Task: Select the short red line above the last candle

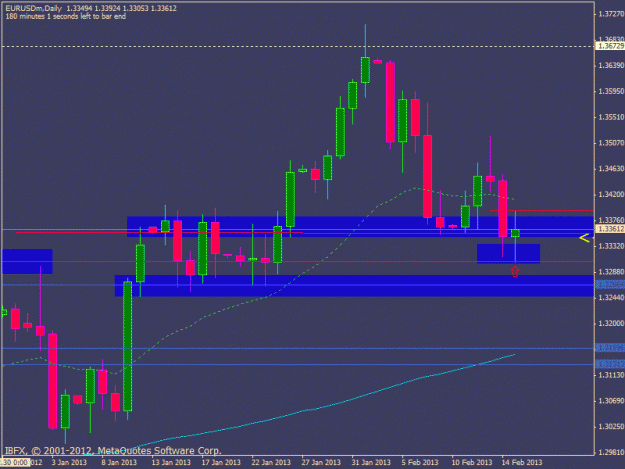Action: [x=542, y=210]
